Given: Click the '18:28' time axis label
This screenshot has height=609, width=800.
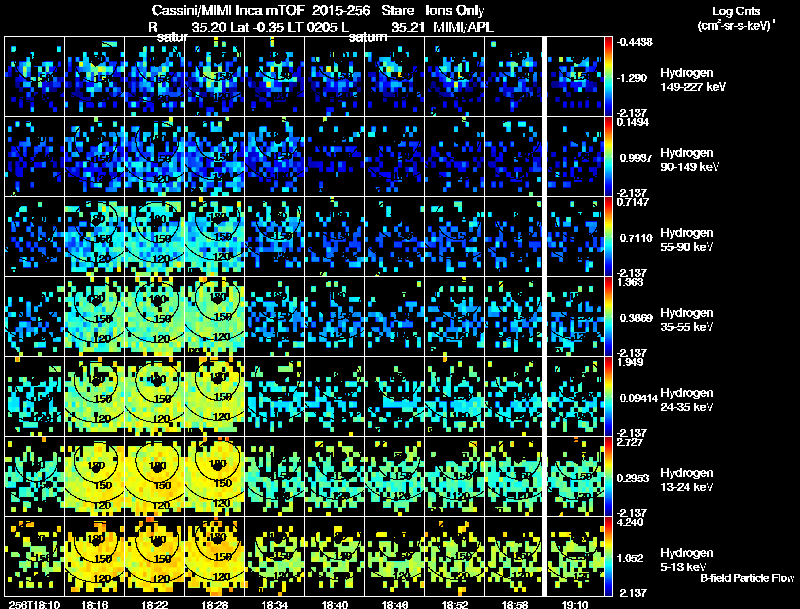Looking at the screenshot, I should click(215, 605).
